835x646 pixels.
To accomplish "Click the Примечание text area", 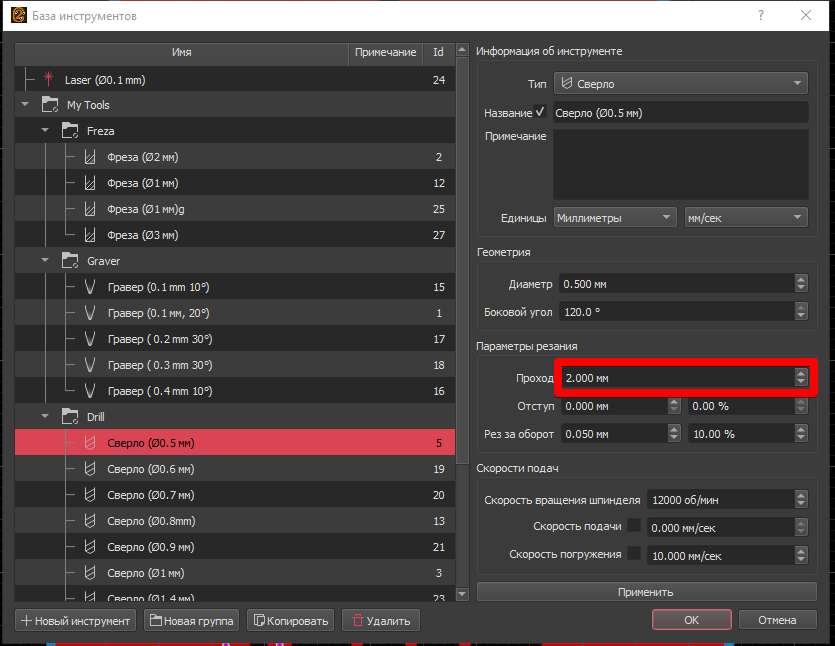I will (x=681, y=164).
